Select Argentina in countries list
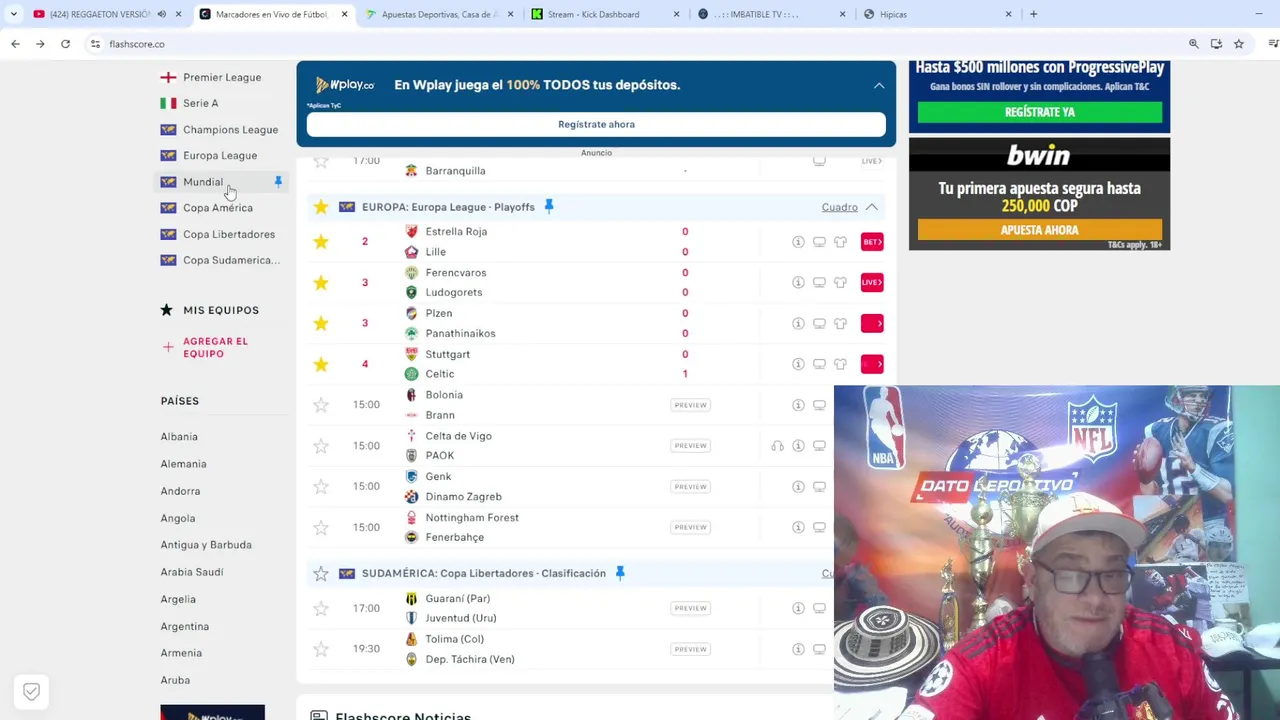Screen dimensions: 1280x720 click(185, 626)
